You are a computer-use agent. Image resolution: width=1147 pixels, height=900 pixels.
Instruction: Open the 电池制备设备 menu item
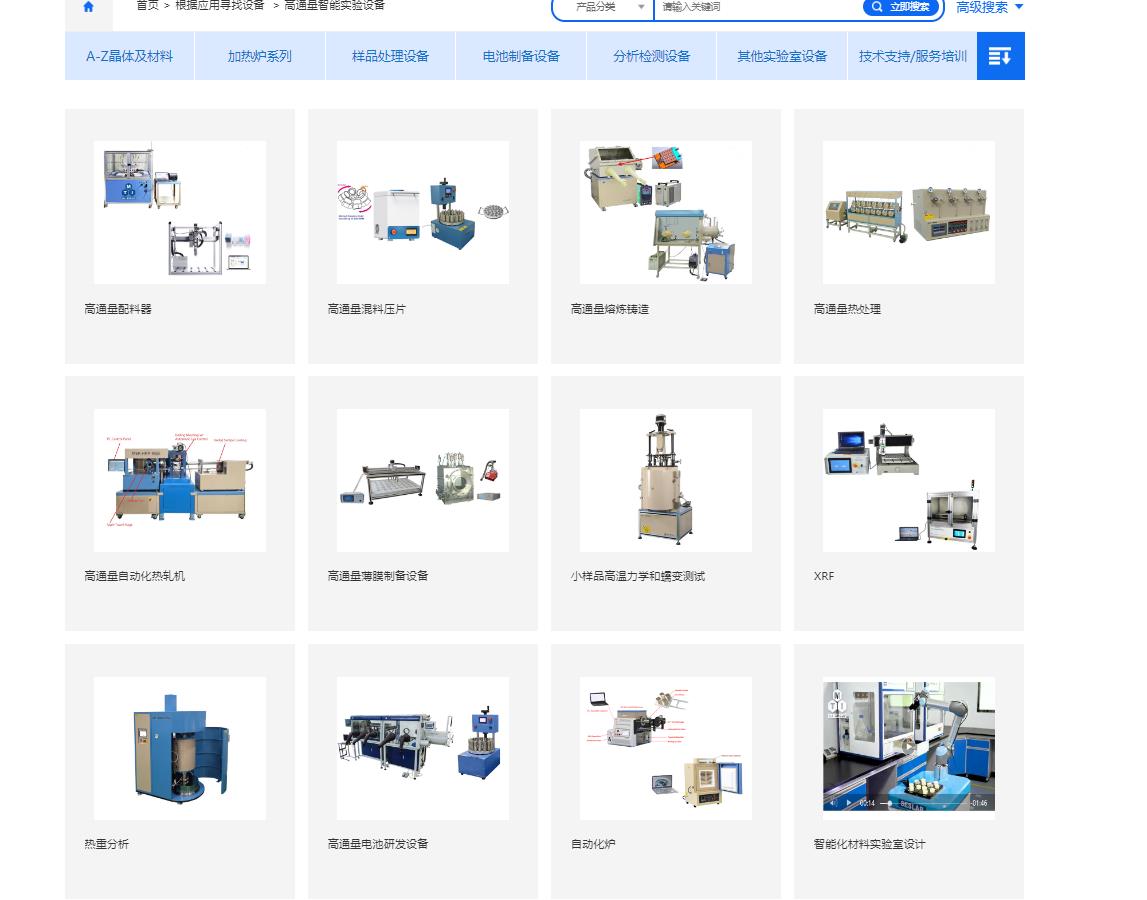[x=521, y=56]
